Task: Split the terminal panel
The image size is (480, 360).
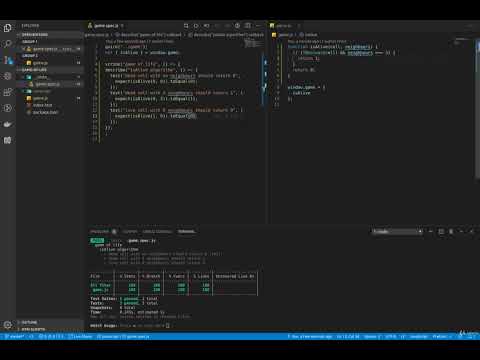Action: click(x=441, y=231)
